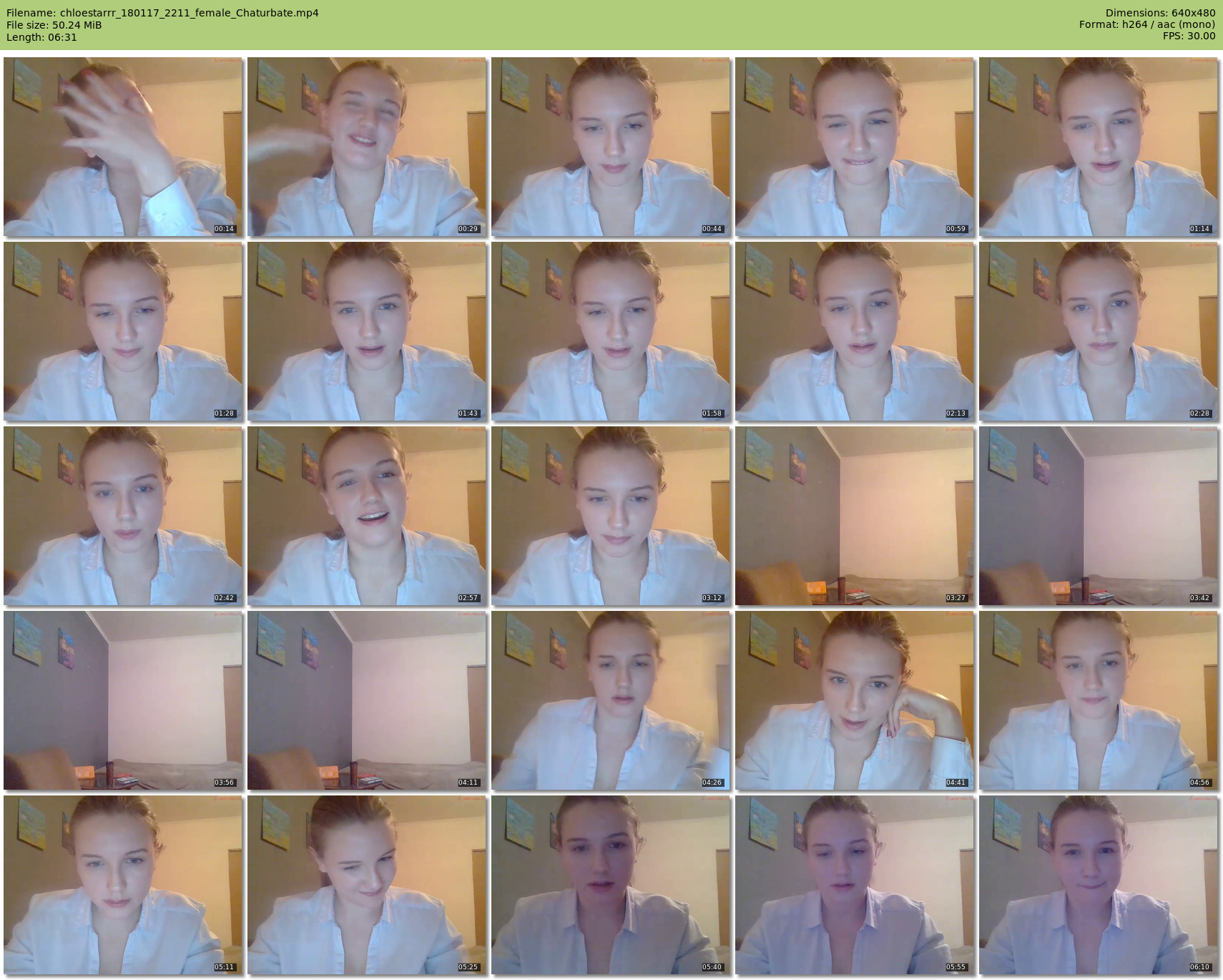The image size is (1223, 980).
Task: Select the 'File size: 50.24 MiB' text
Action: pos(54,25)
